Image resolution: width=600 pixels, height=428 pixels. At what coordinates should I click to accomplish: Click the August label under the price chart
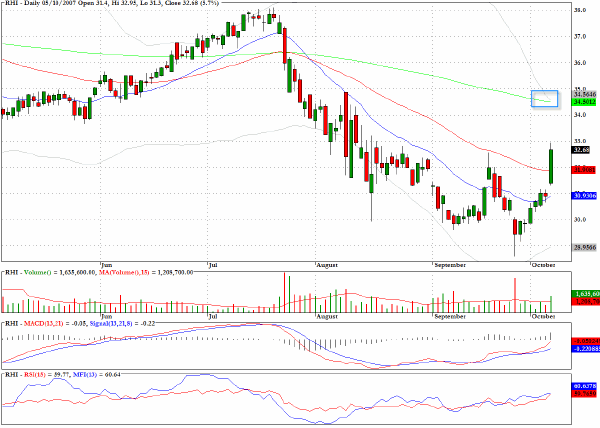click(327, 265)
